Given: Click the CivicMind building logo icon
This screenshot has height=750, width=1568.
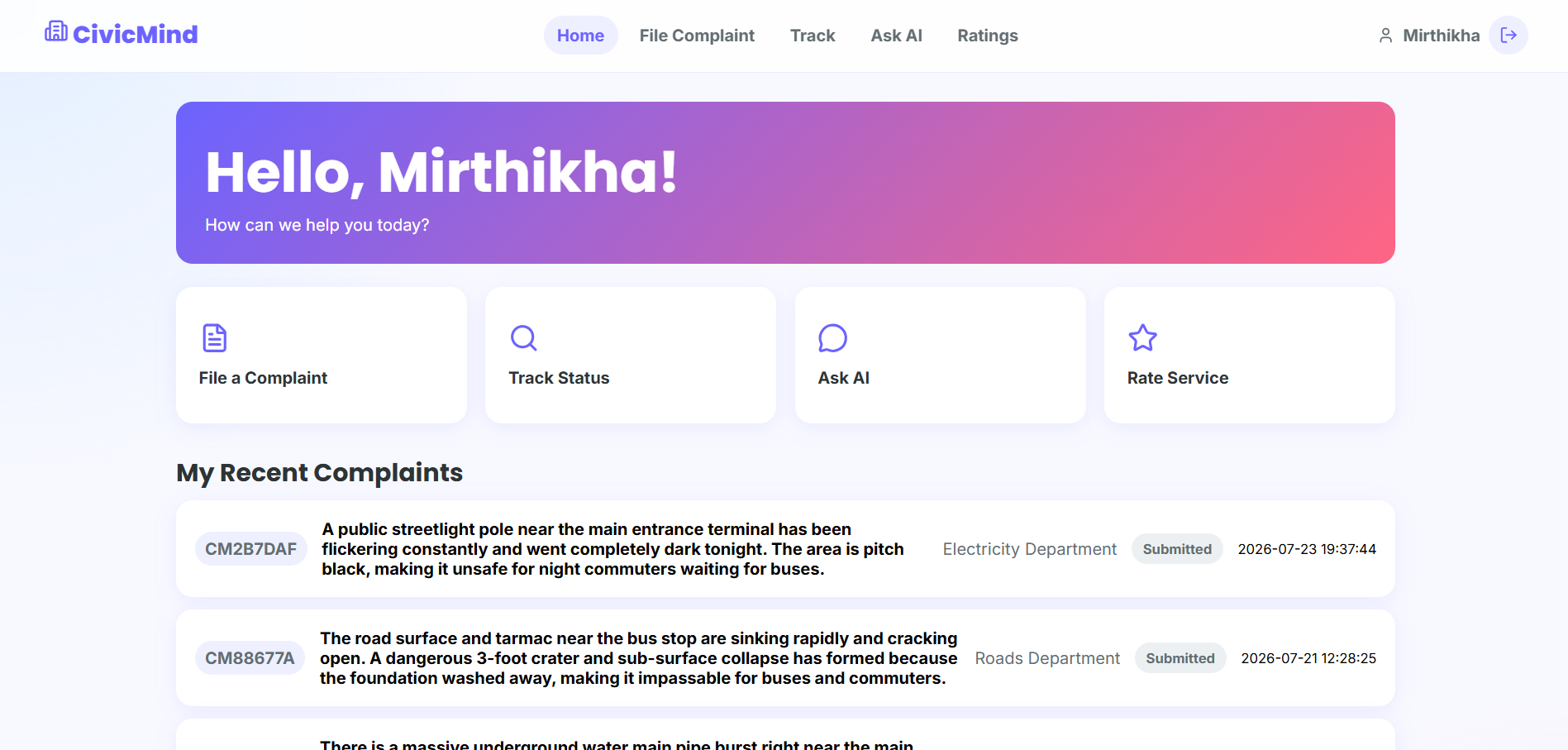Looking at the screenshot, I should click(56, 31).
